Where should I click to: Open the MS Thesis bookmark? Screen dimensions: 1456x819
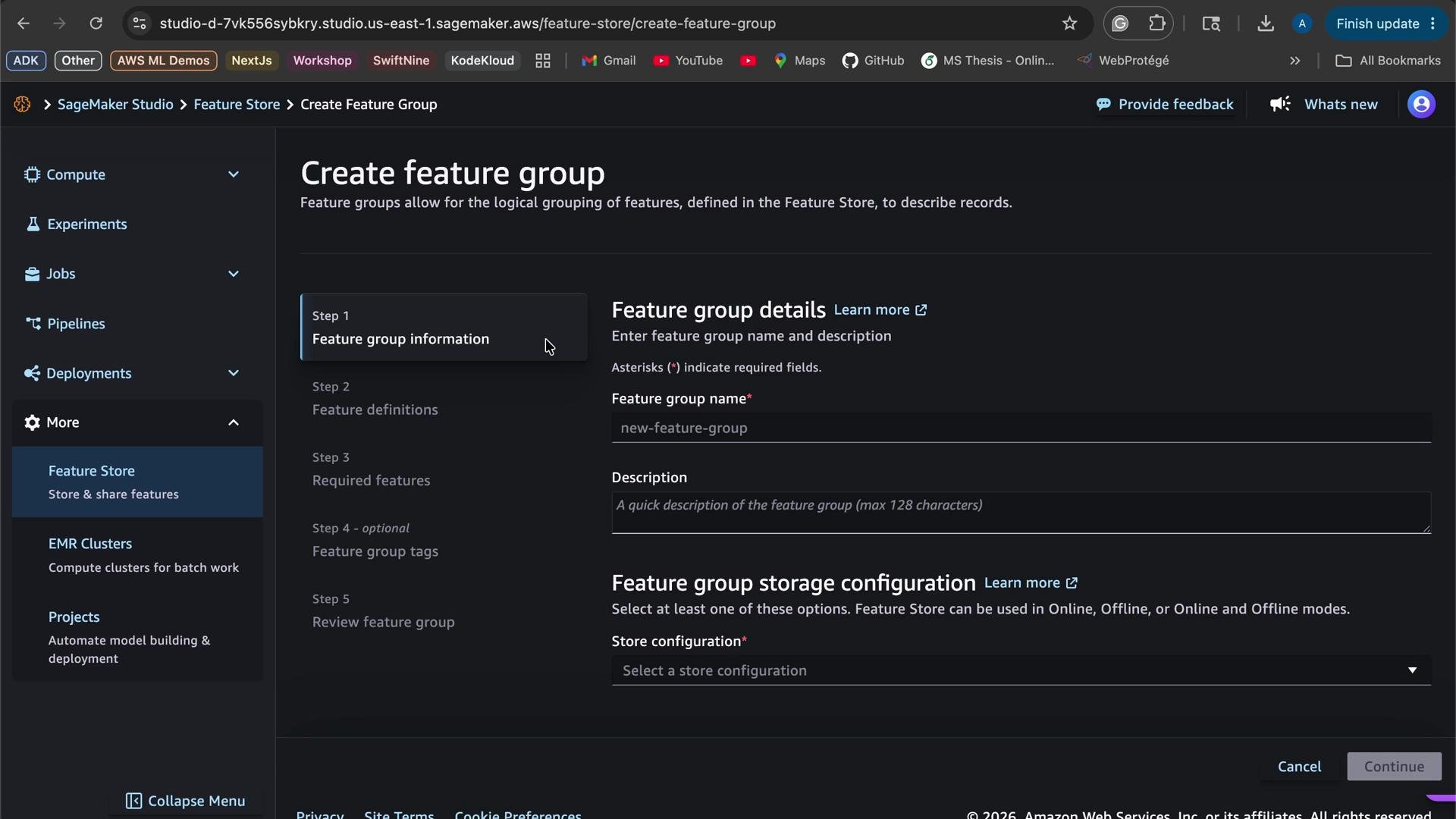[x=987, y=61]
